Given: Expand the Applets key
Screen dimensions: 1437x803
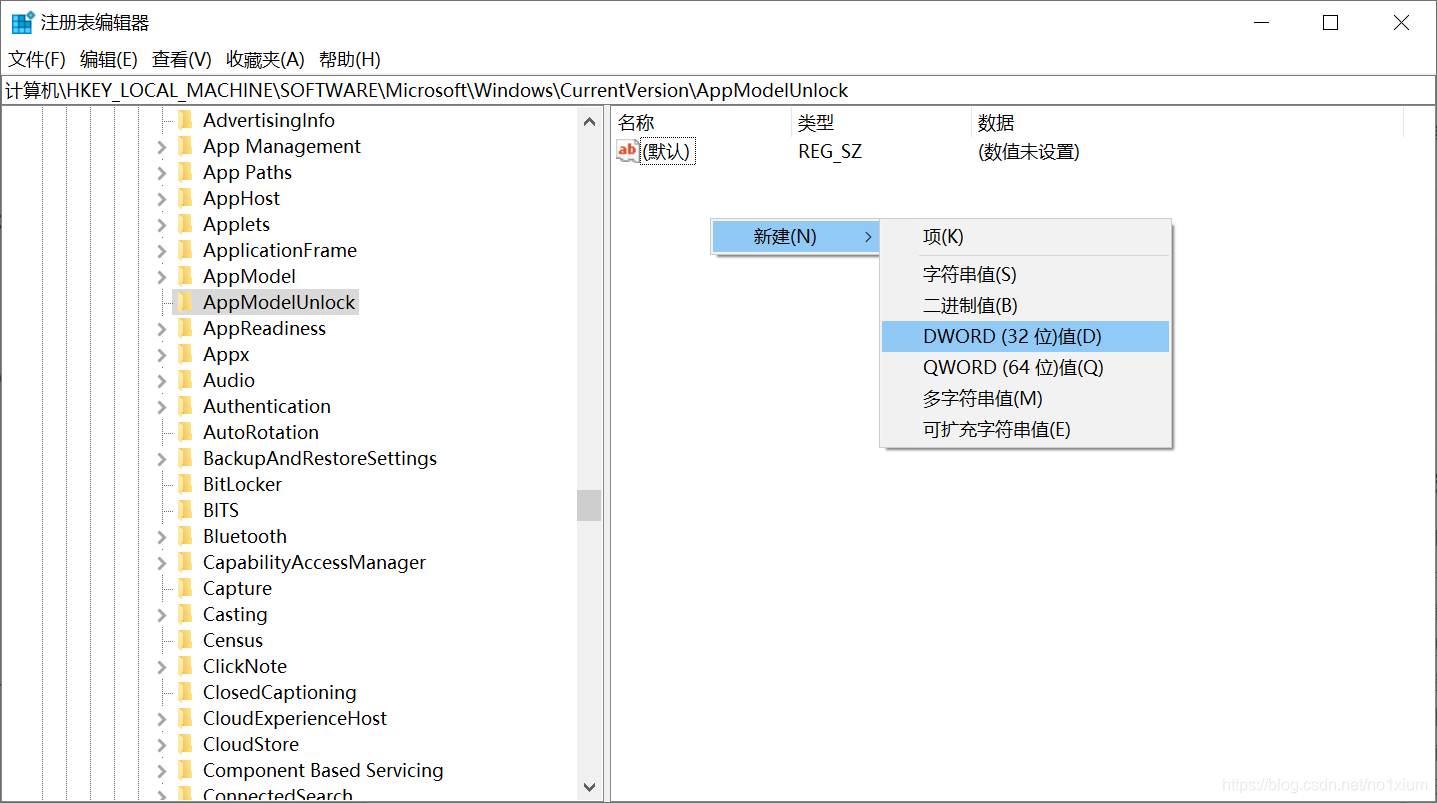Looking at the screenshot, I should coord(162,225).
